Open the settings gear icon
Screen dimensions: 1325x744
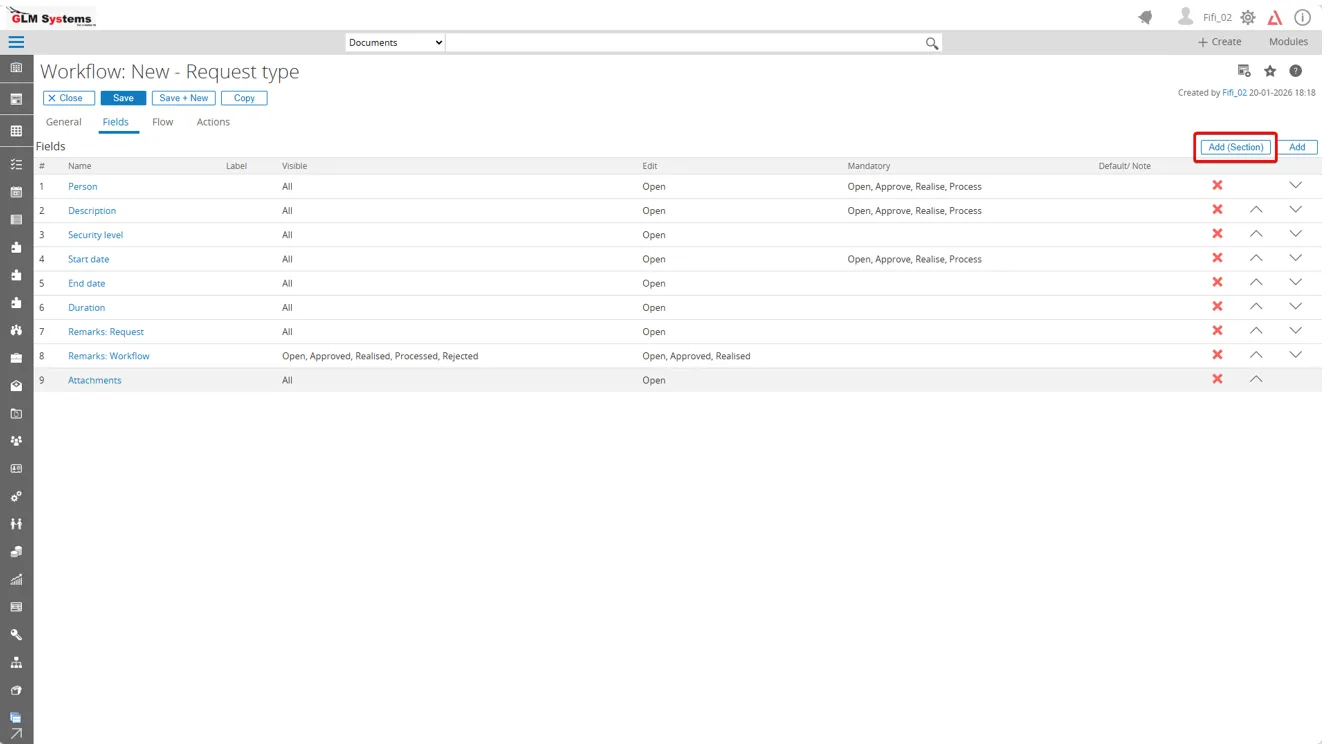point(1248,17)
